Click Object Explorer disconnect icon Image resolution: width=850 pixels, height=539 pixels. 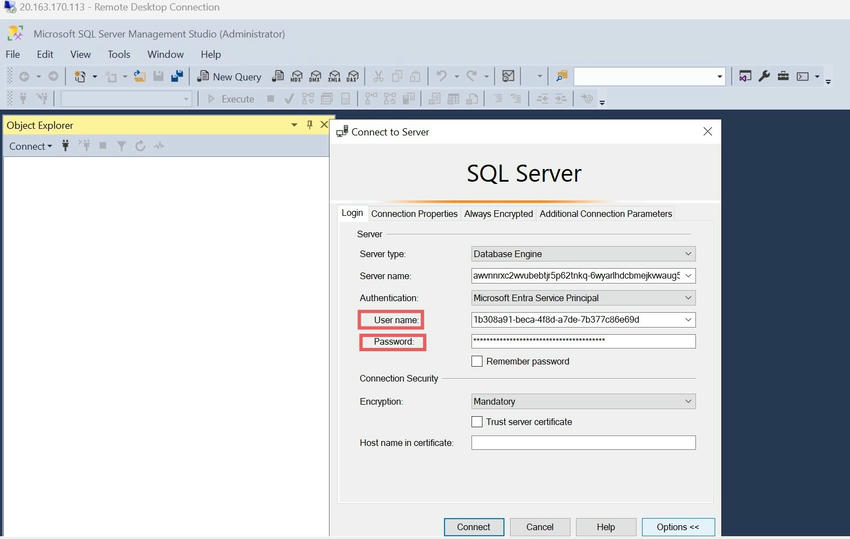pyautogui.click(x=85, y=146)
